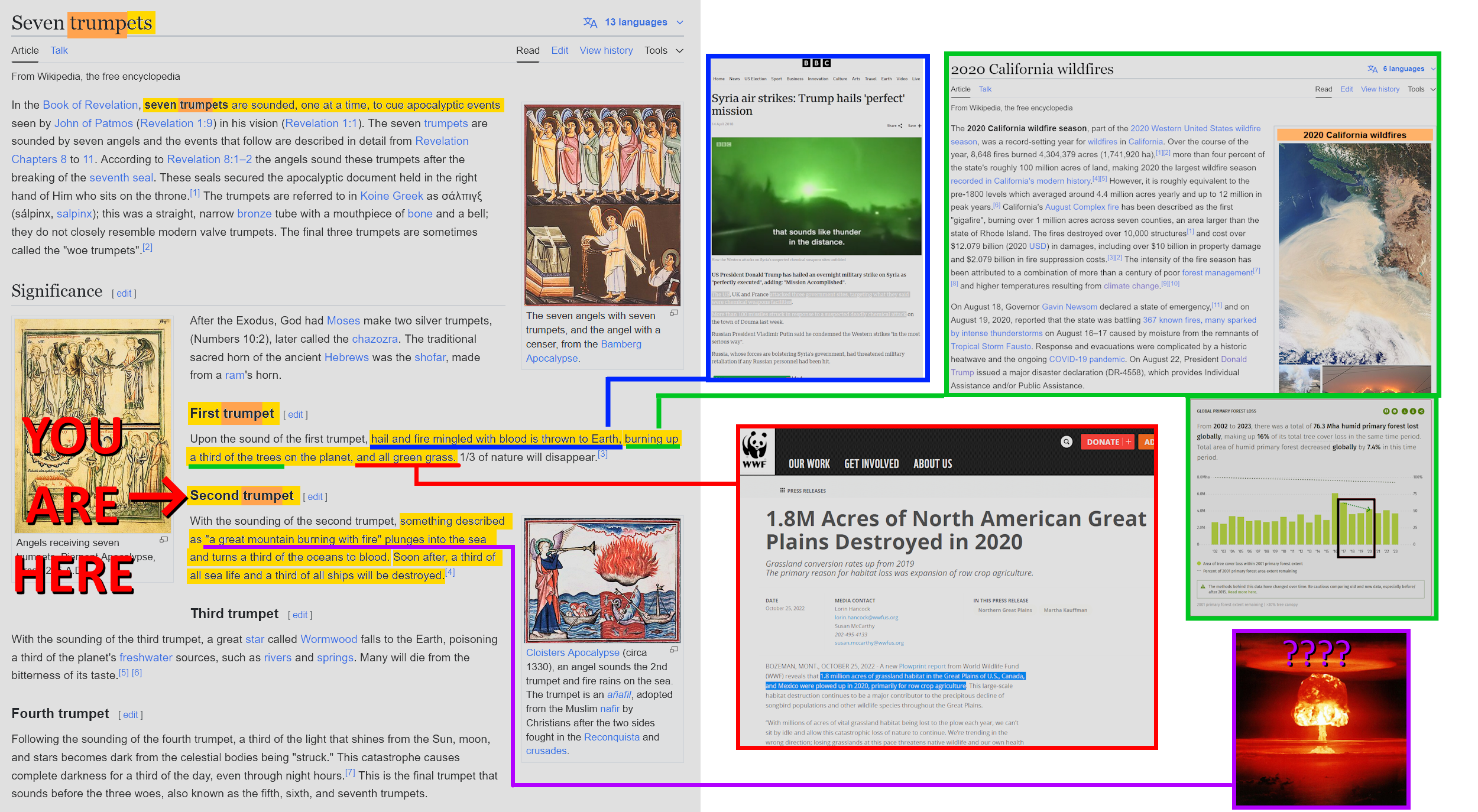Follow the Book of Revelation link
The width and height of the screenshot is (1478, 812).
click(x=90, y=105)
